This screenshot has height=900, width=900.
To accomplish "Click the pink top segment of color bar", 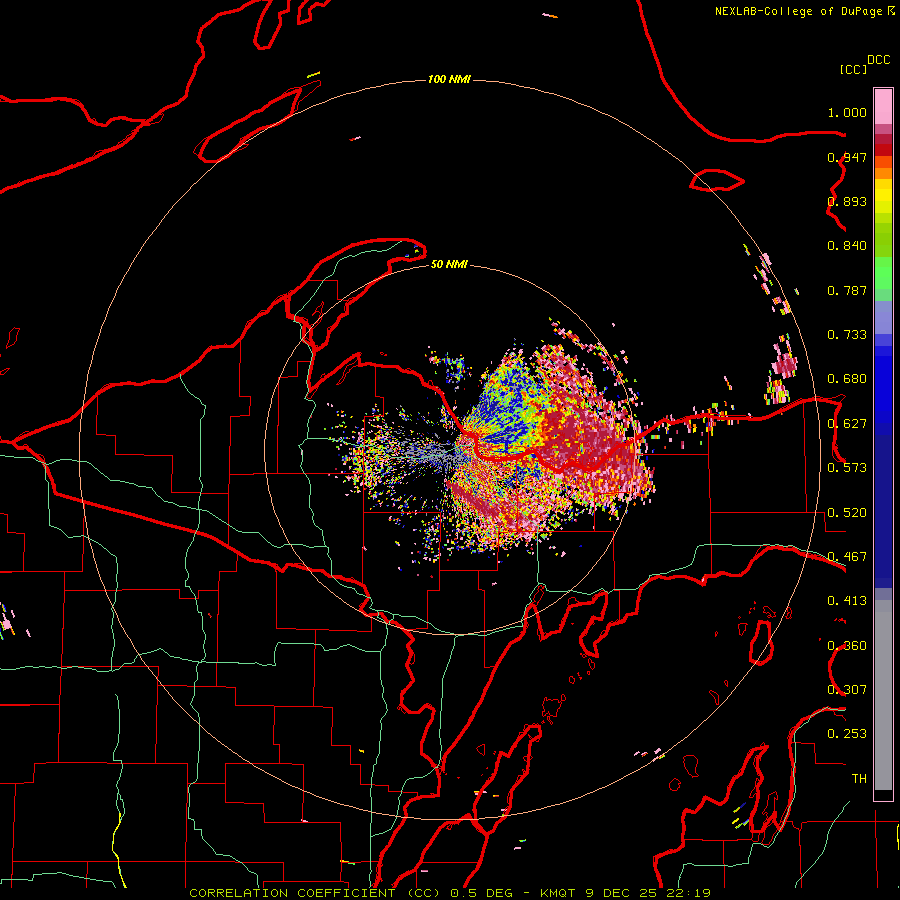I will [883, 106].
